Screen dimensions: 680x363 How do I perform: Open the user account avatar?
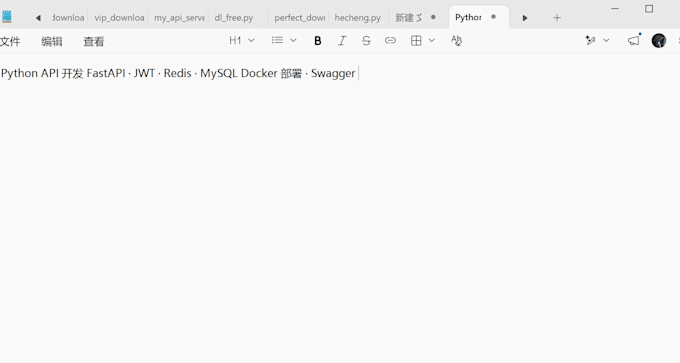coord(658,41)
